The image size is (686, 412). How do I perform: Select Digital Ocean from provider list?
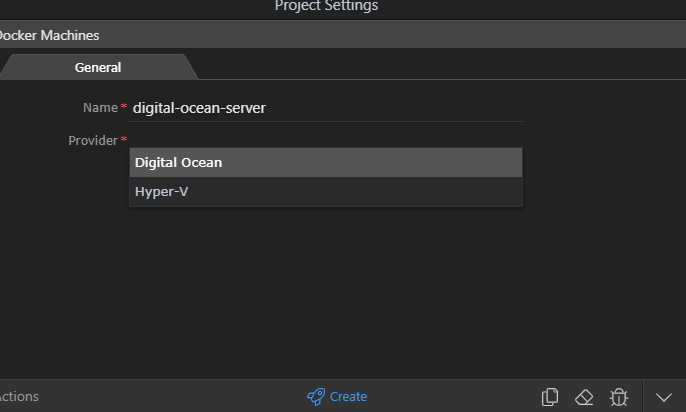point(326,162)
